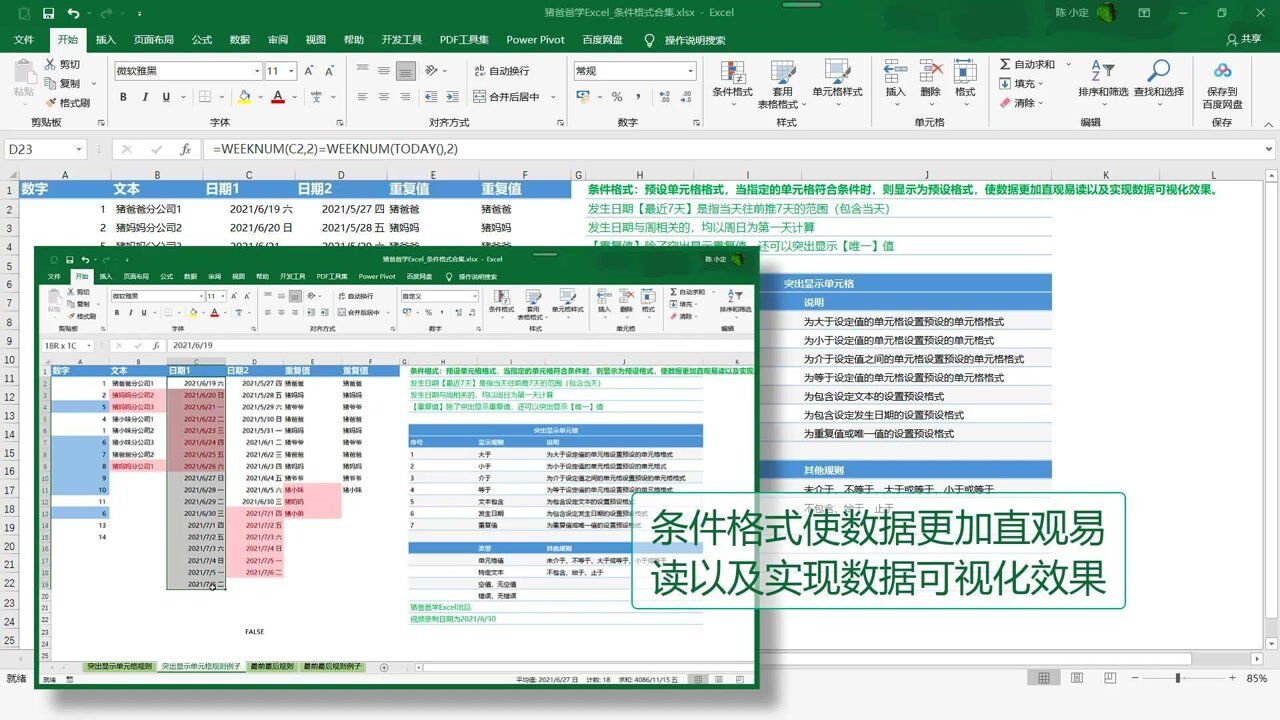The image size is (1280, 720).
Task: Toggle Underline formatting
Action: point(167,97)
